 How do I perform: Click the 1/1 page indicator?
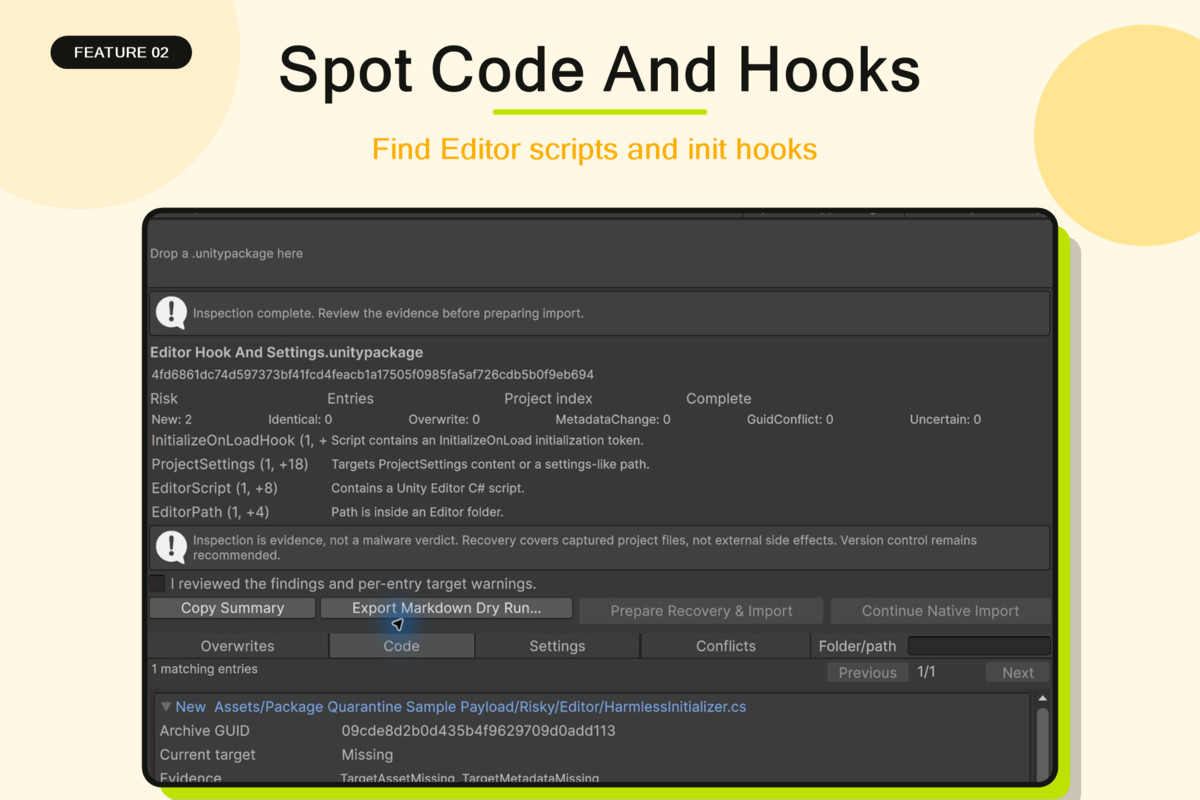926,672
